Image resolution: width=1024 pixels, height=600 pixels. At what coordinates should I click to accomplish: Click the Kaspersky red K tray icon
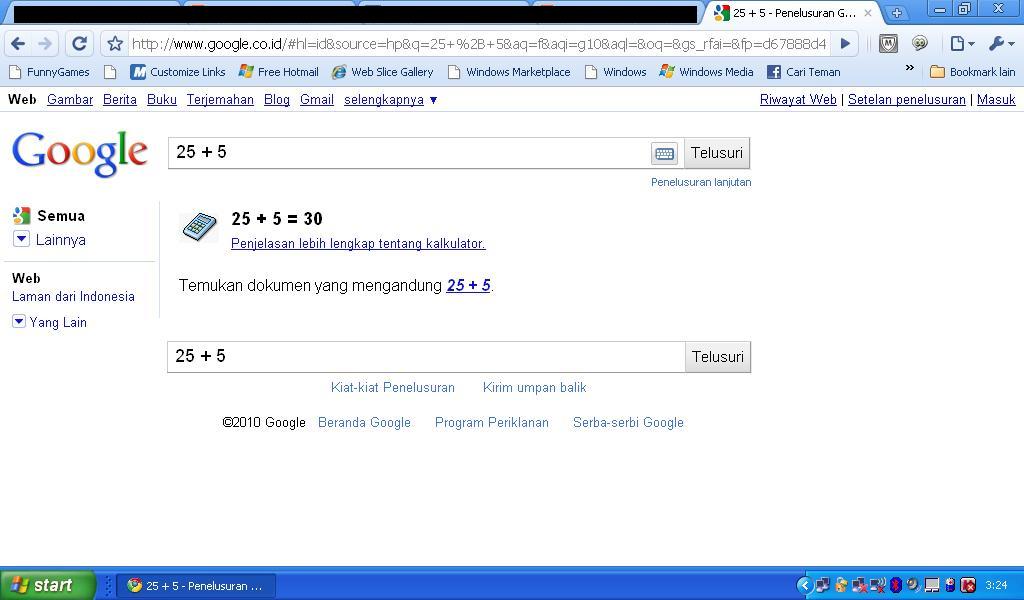click(x=968, y=585)
